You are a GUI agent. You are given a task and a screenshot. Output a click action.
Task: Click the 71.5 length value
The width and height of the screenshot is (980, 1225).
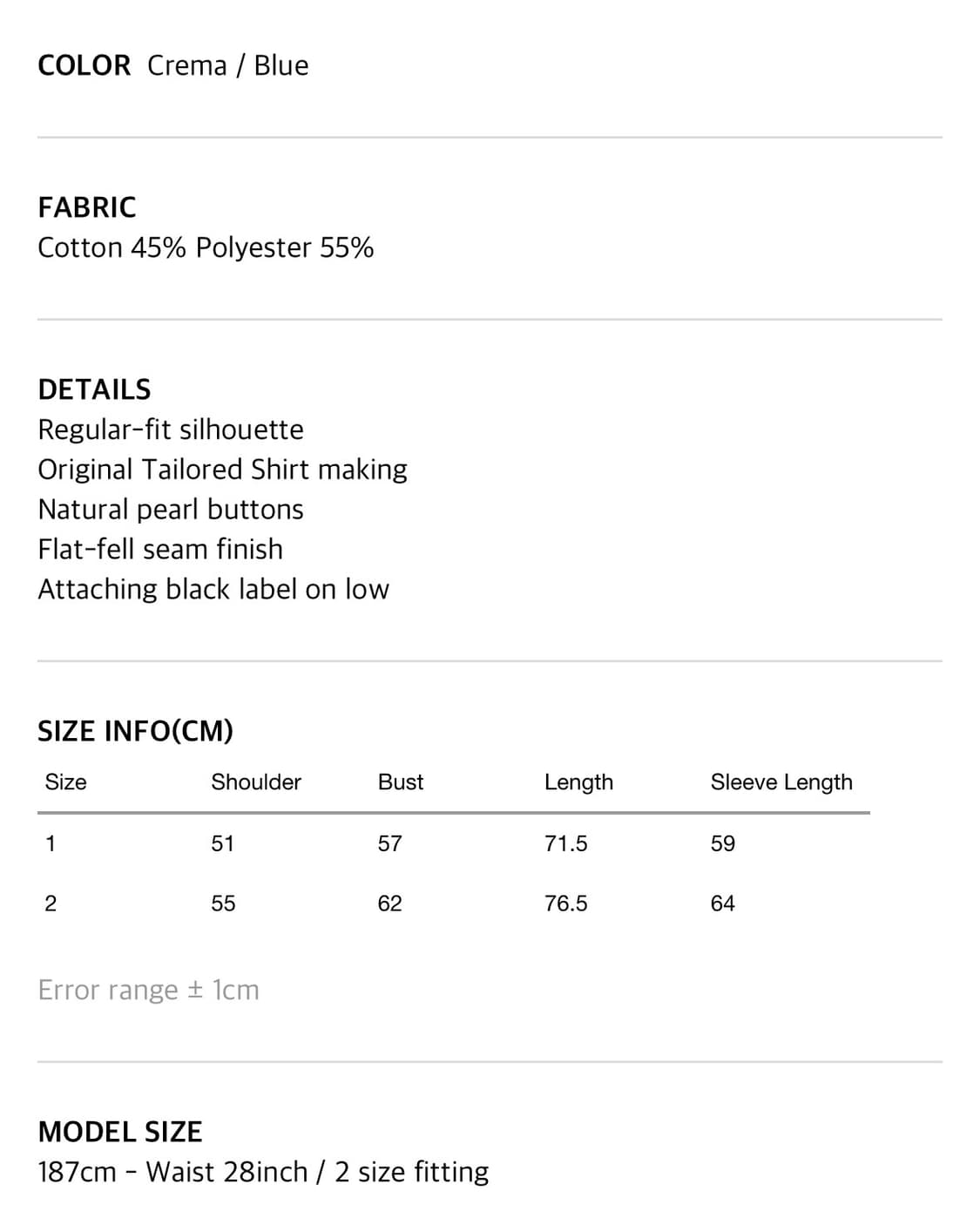point(566,843)
